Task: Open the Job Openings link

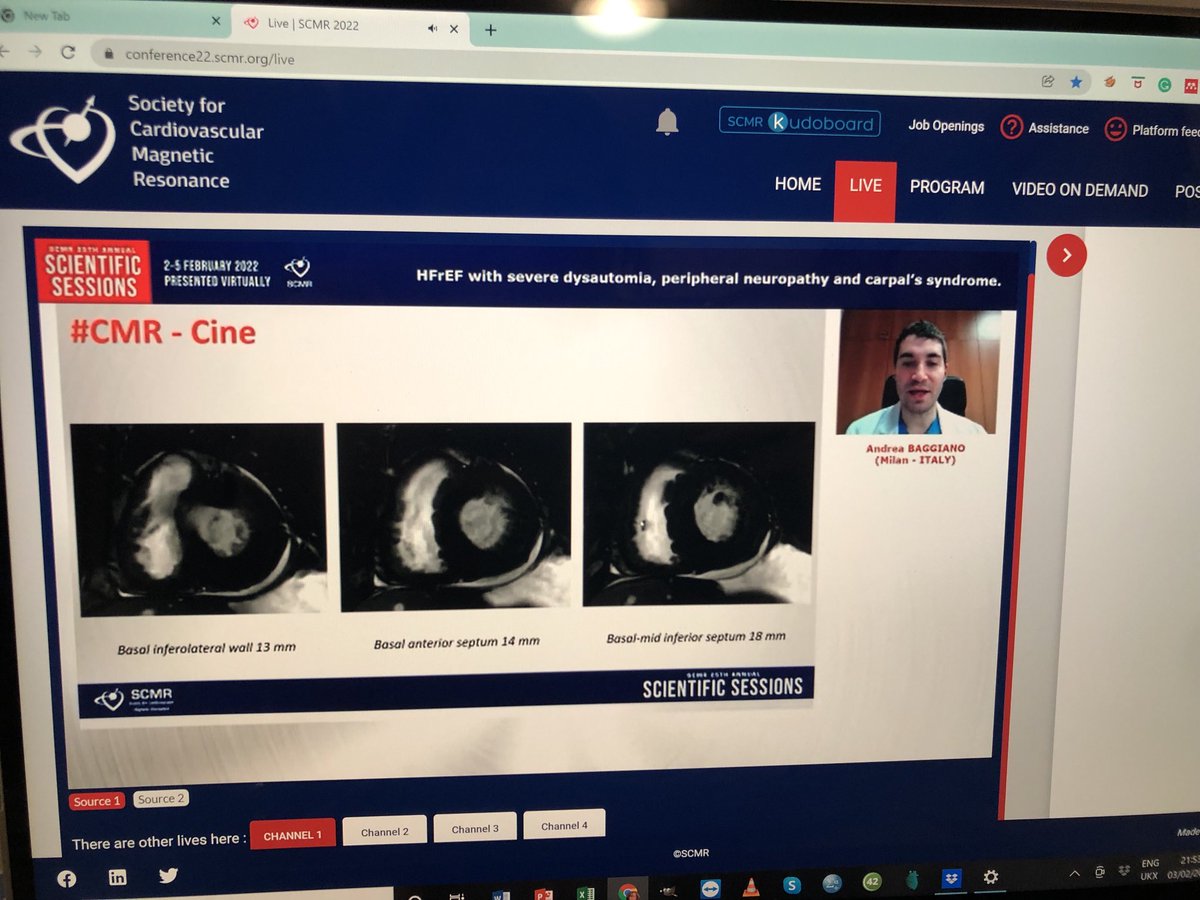Action: [x=946, y=126]
